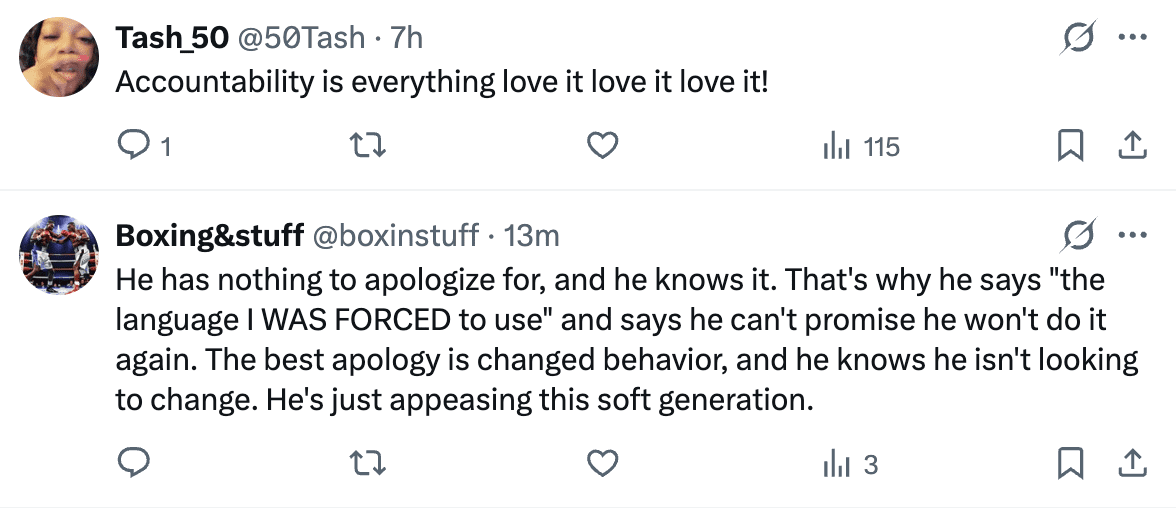The height and width of the screenshot is (508, 1176).
Task: Bookmark Boxing&stuff's tweet
Action: pyautogui.click(x=1070, y=463)
